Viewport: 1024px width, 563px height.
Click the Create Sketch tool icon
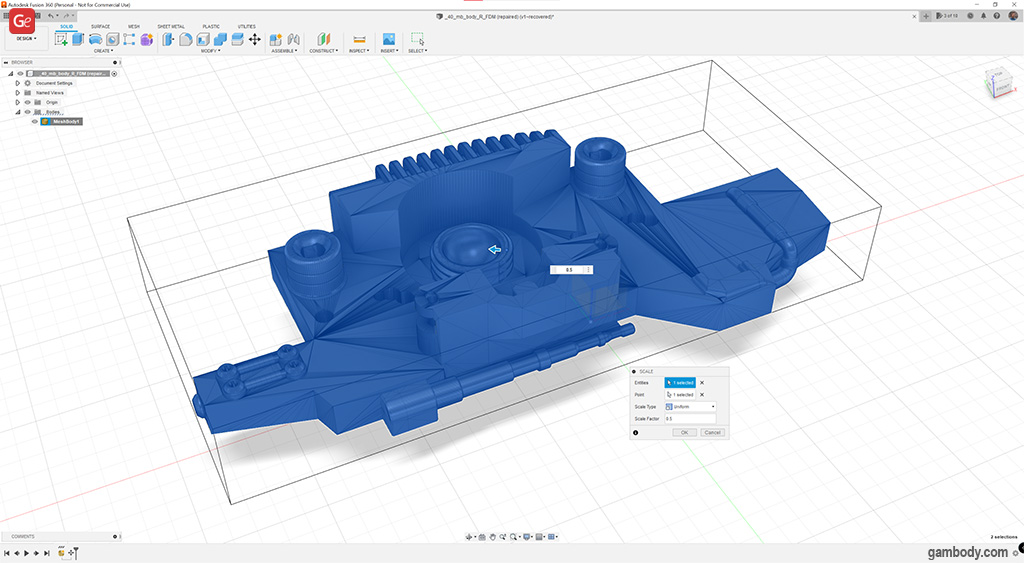pyautogui.click(x=61, y=39)
